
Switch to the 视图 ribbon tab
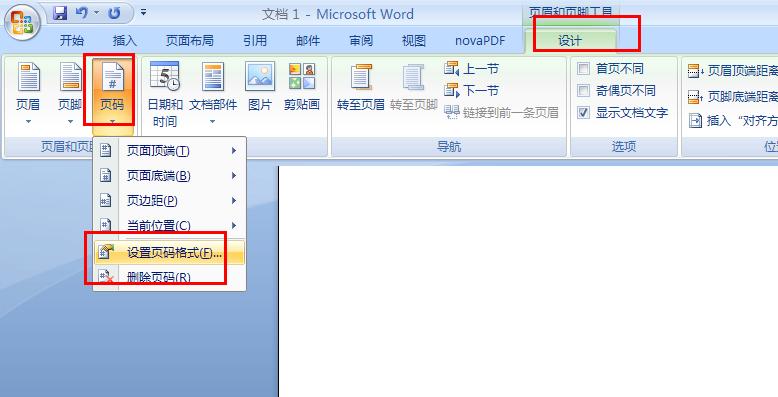(x=414, y=41)
